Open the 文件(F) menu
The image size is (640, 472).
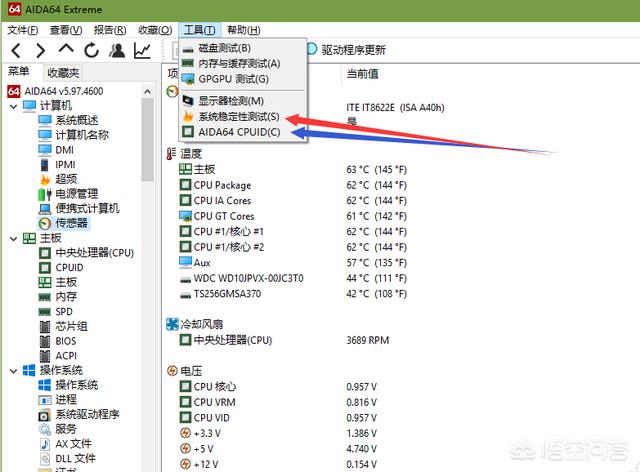(22, 30)
